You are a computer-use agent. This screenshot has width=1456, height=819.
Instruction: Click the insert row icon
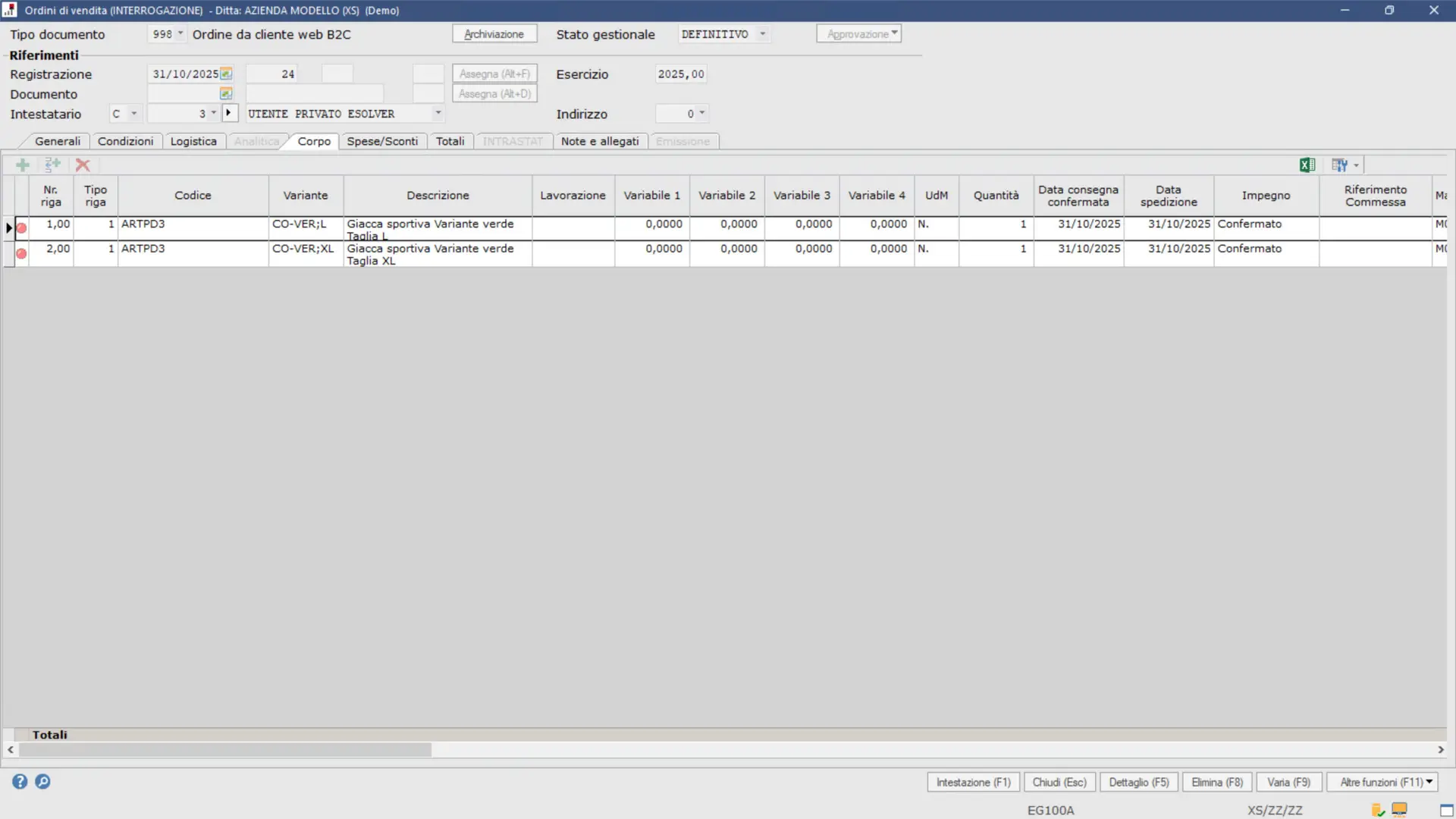[x=52, y=165]
